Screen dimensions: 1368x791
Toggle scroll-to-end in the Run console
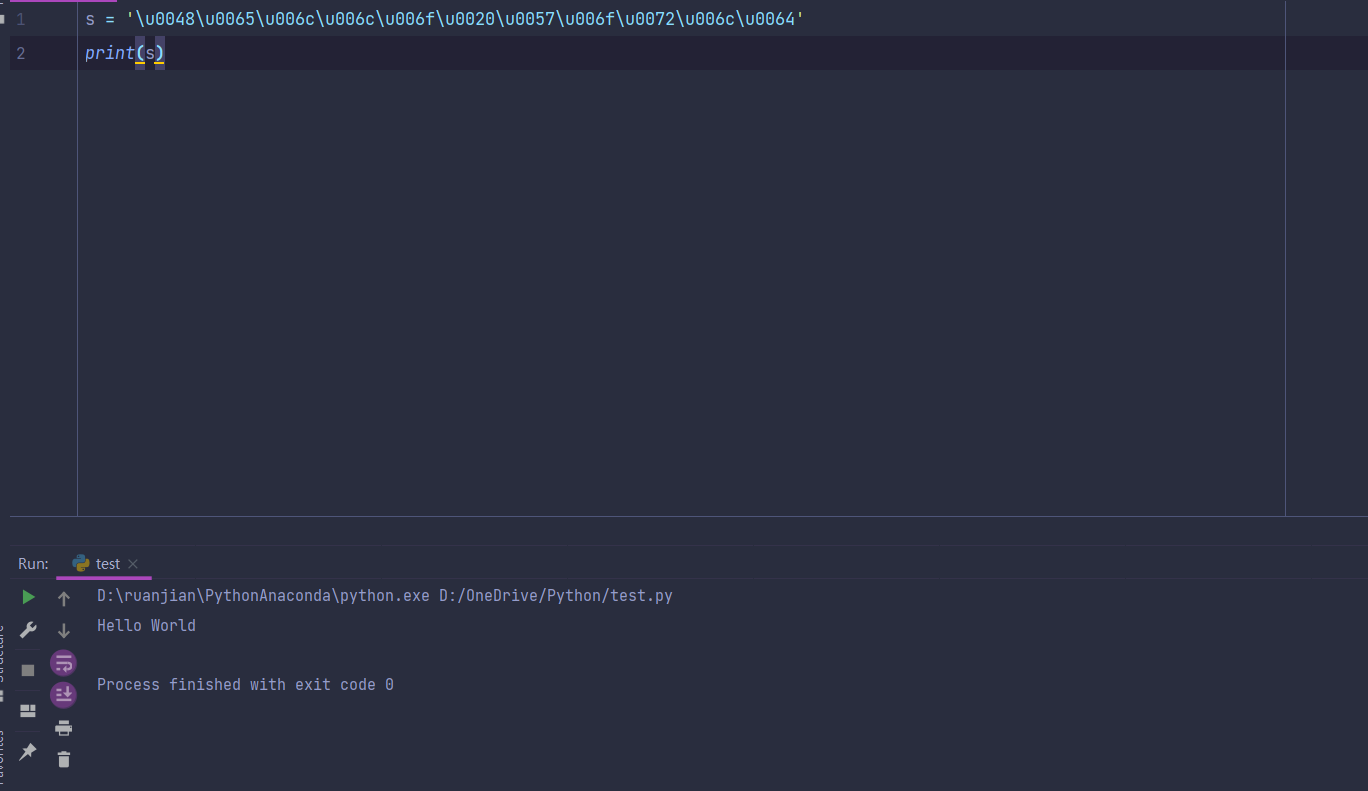click(64, 695)
